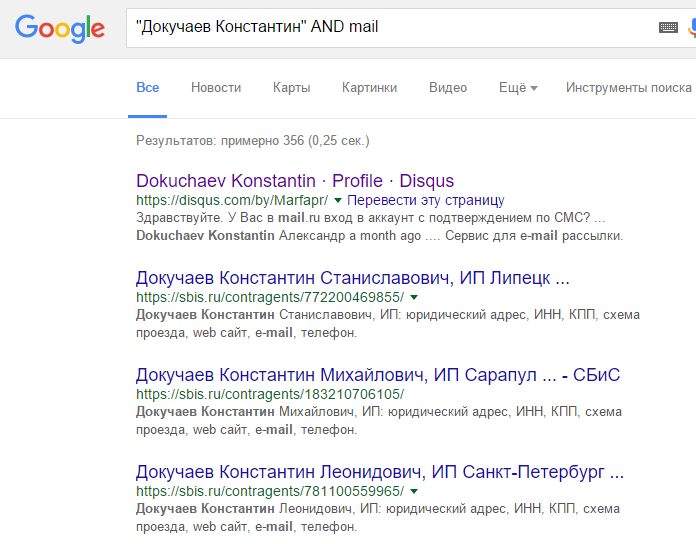Image resolution: width=696 pixels, height=544 pixels.
Task: Click the Google logo
Action: click(60, 28)
